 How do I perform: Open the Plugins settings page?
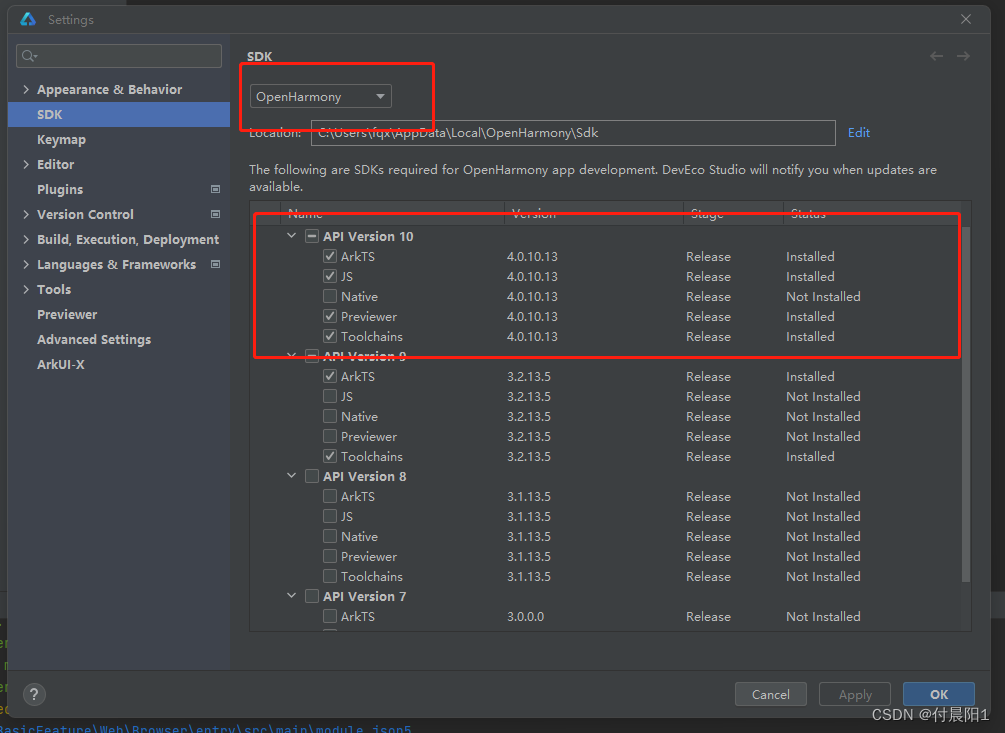point(60,189)
